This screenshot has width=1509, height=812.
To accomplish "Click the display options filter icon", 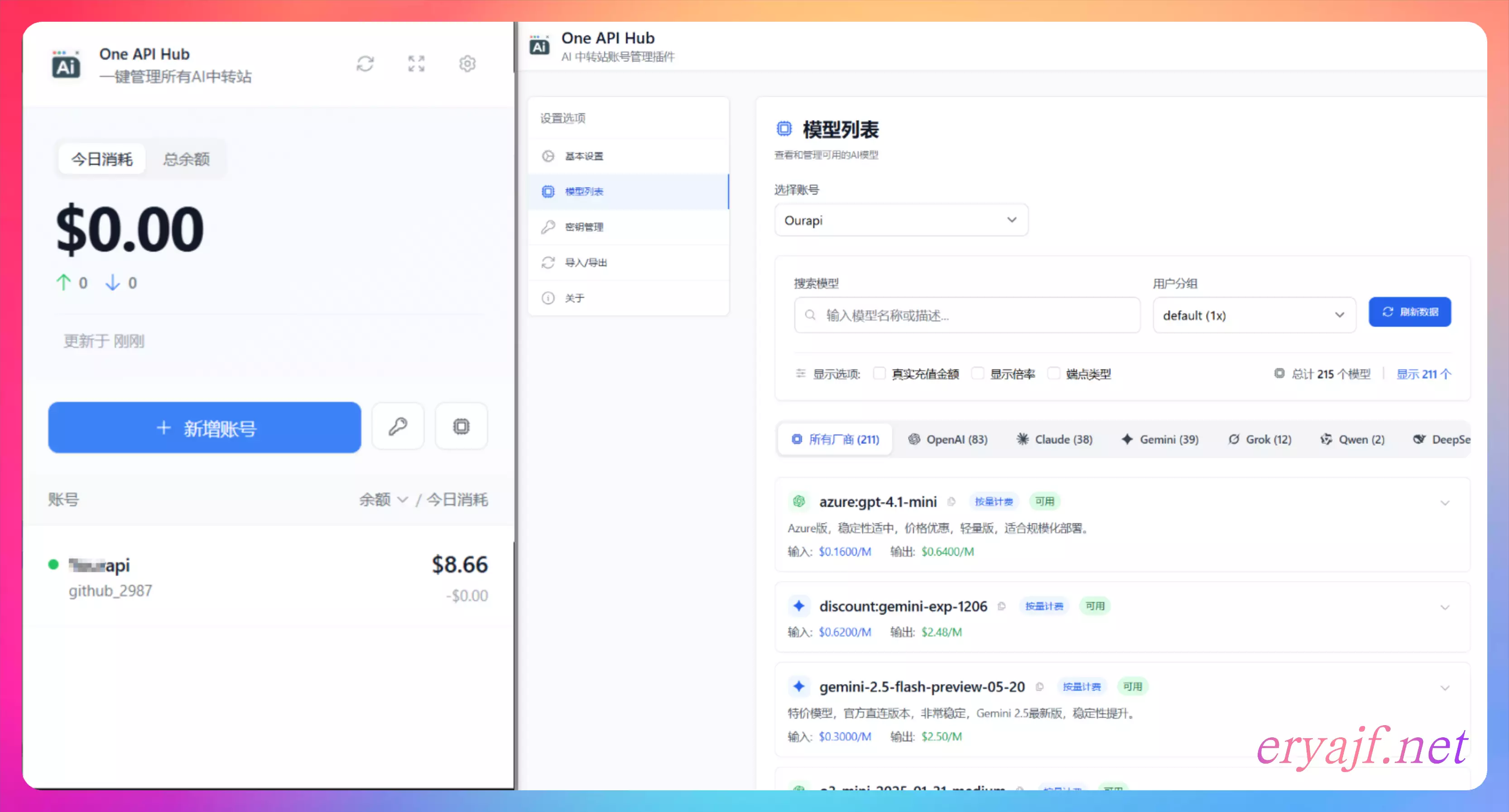I will click(x=800, y=373).
